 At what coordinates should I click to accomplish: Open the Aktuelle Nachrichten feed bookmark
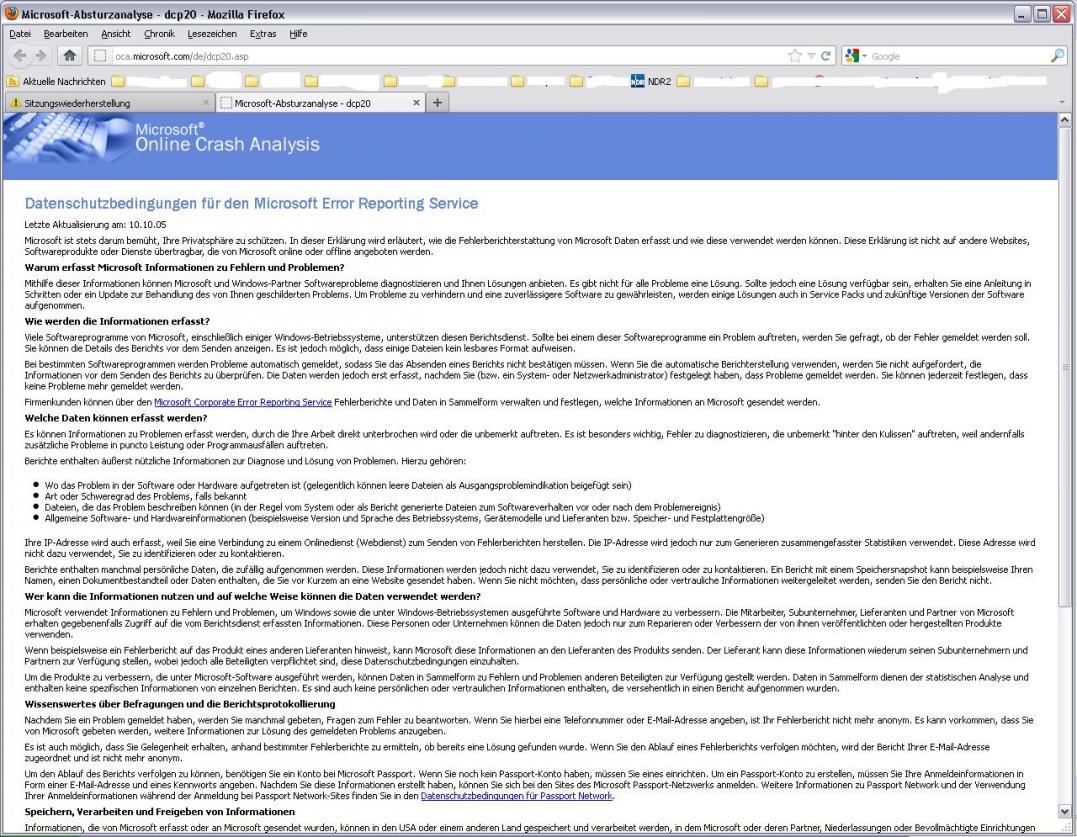(x=56, y=81)
